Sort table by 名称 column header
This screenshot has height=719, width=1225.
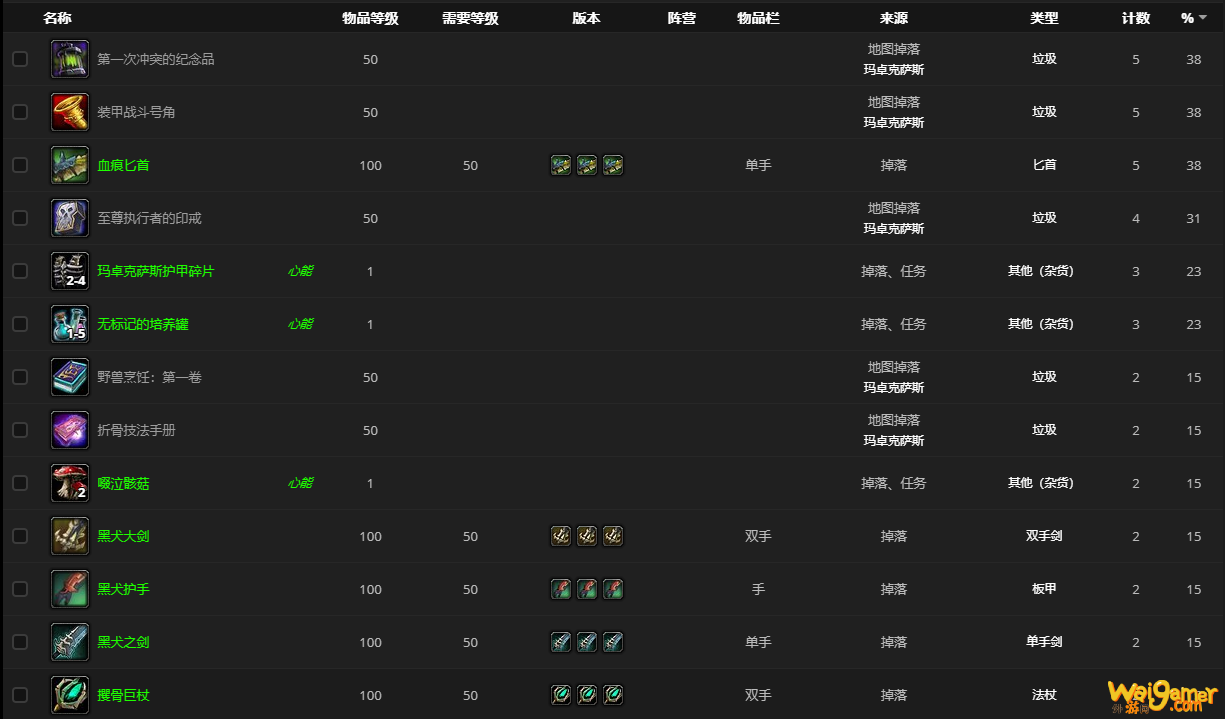coord(57,18)
